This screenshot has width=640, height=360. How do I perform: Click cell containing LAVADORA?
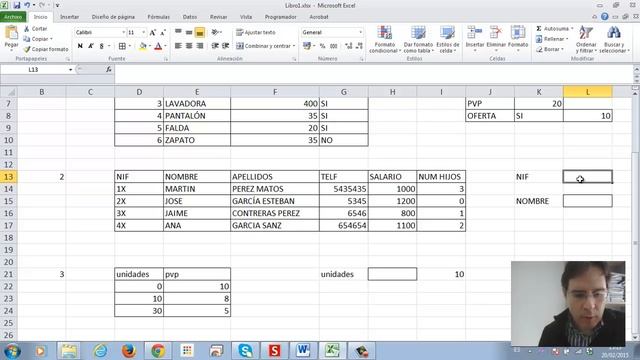pyautogui.click(x=197, y=104)
